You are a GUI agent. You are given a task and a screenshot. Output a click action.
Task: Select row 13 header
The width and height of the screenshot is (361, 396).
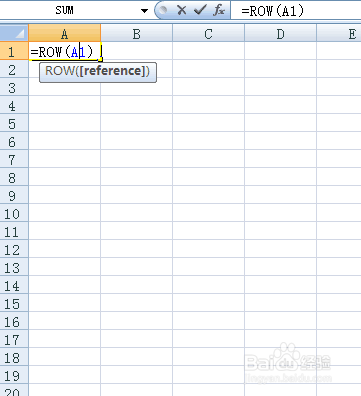14,267
